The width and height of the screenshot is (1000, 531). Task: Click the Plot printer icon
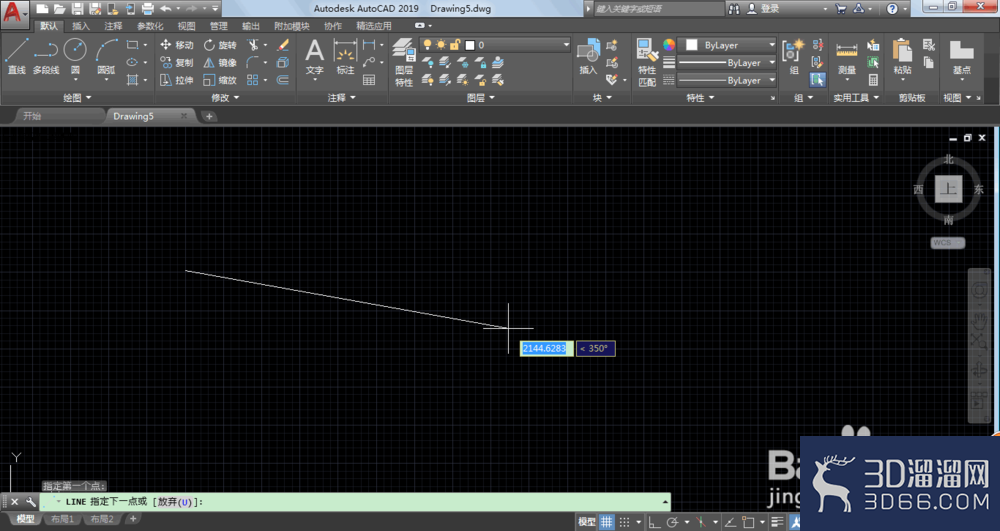(x=147, y=8)
